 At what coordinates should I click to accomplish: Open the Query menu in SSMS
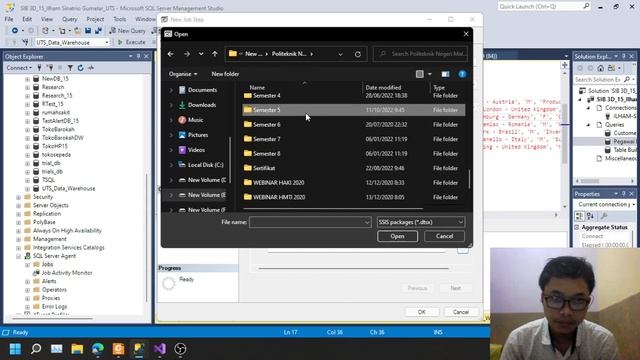pos(69,19)
